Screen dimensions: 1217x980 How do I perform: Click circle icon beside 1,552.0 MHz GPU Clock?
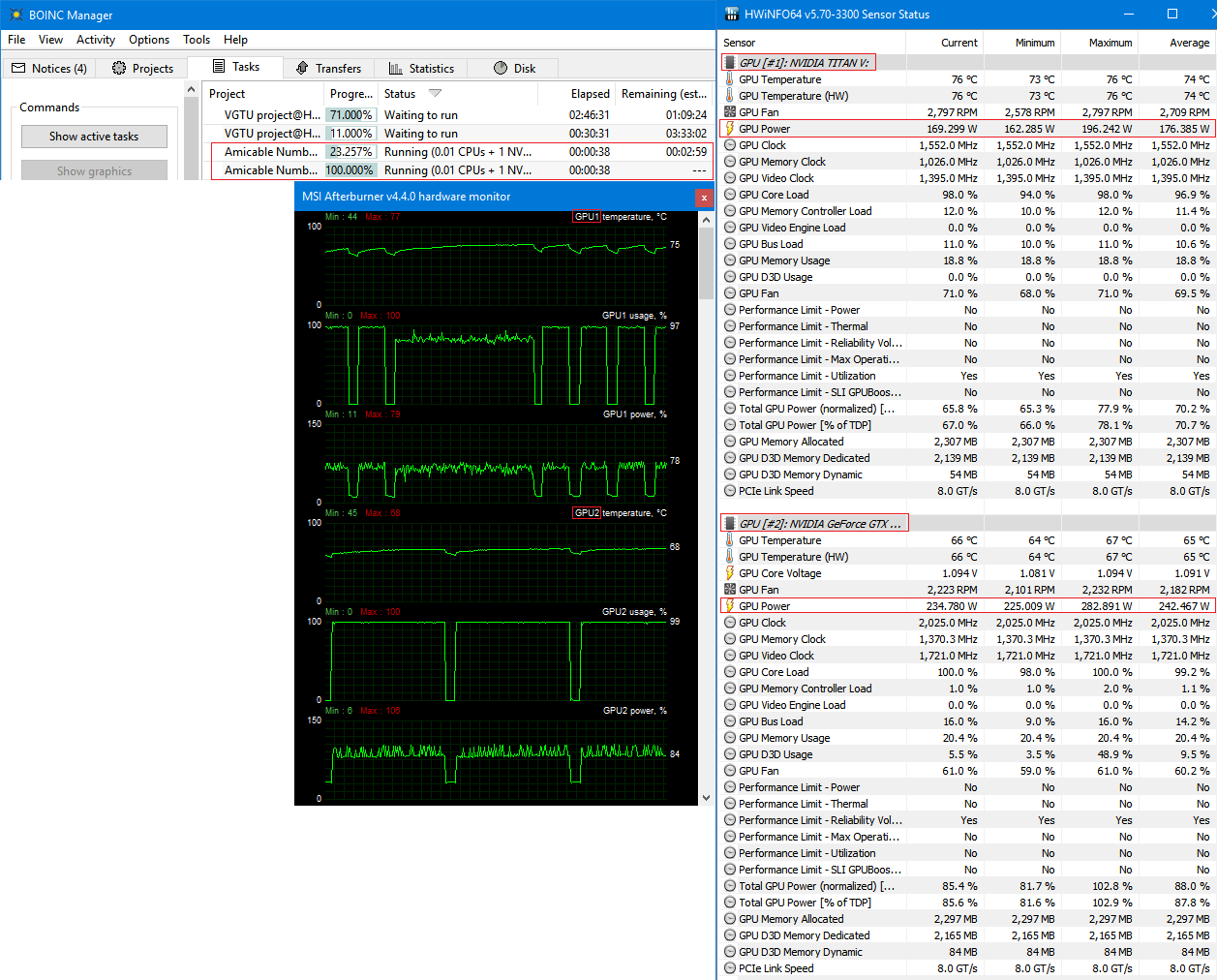(x=730, y=145)
